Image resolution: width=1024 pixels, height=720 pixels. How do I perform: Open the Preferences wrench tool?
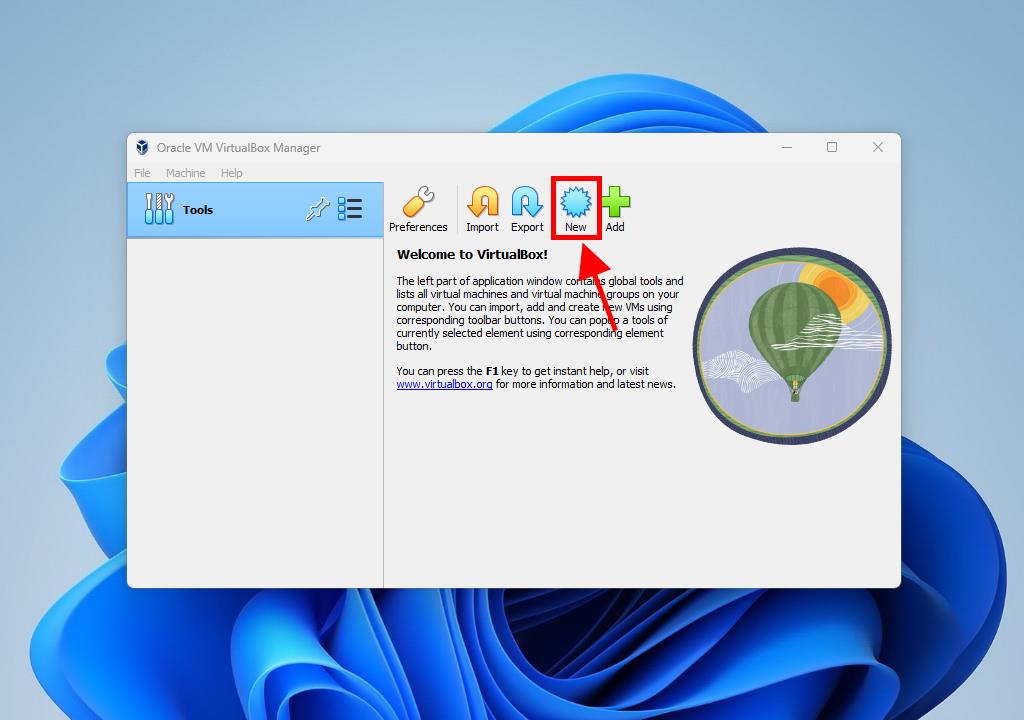418,209
